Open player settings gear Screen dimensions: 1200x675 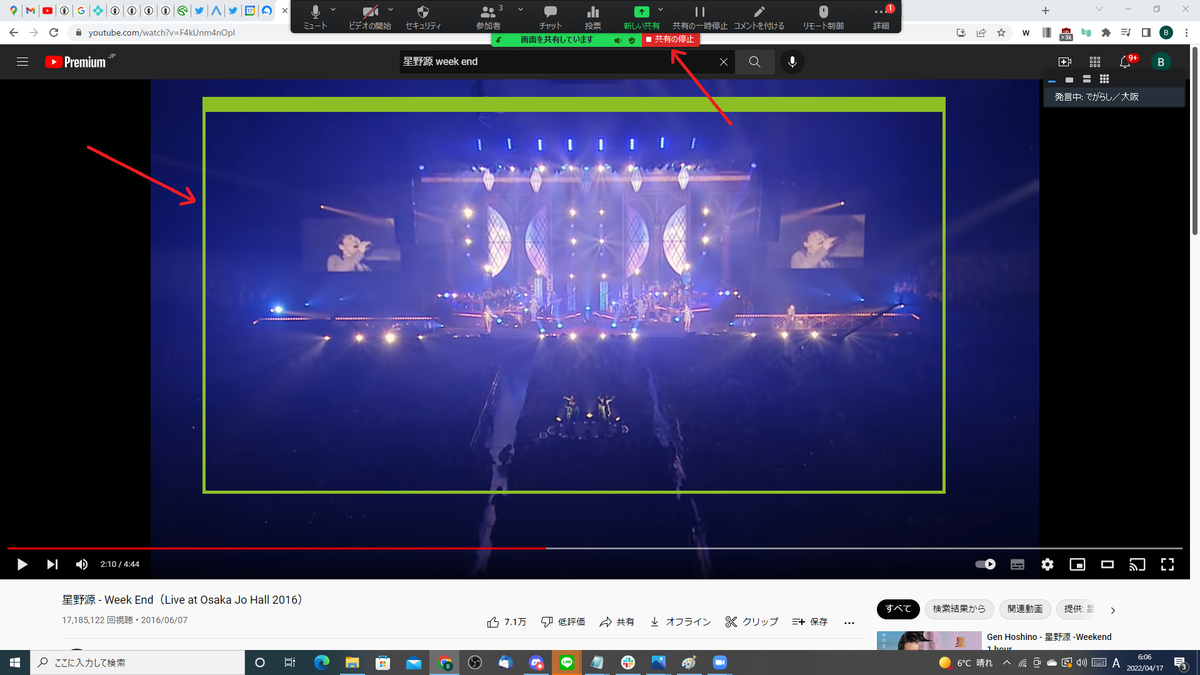(1047, 564)
